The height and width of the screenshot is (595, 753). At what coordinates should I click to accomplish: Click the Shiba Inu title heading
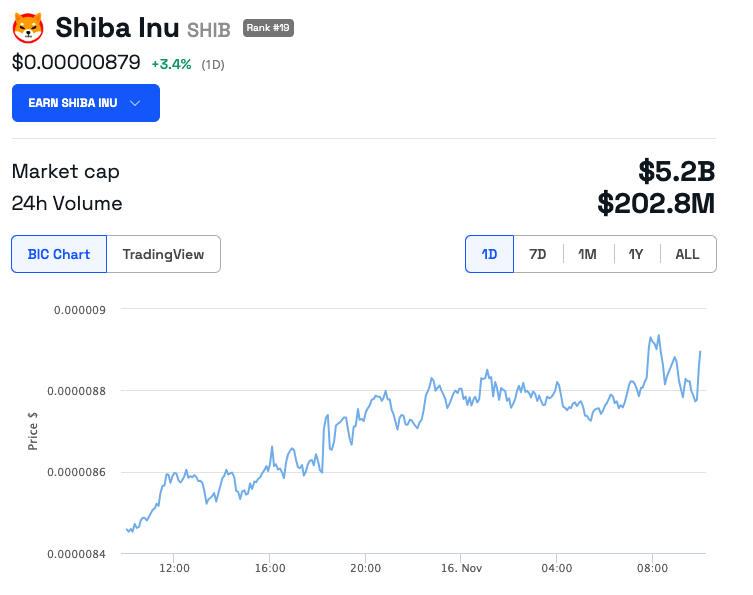117,27
